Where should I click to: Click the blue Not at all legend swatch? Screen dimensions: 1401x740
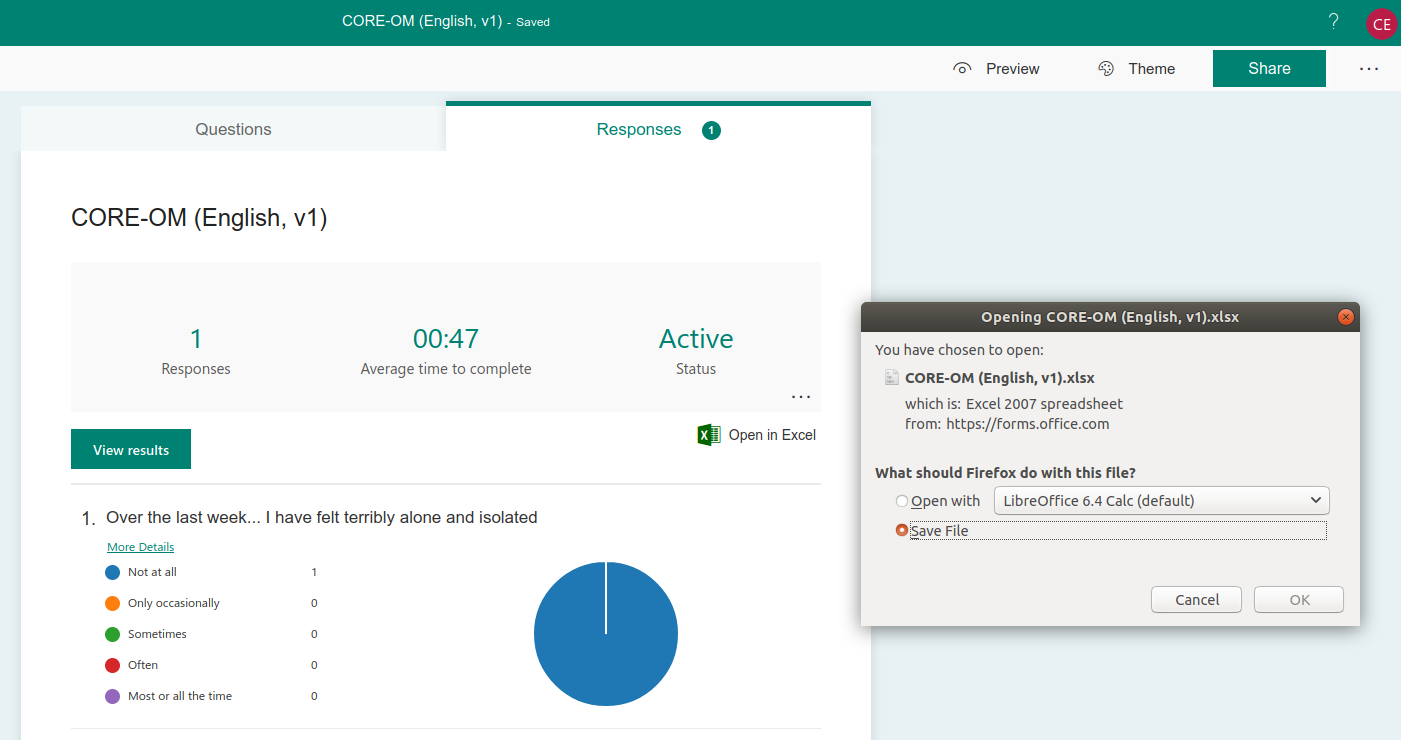pyautogui.click(x=112, y=572)
